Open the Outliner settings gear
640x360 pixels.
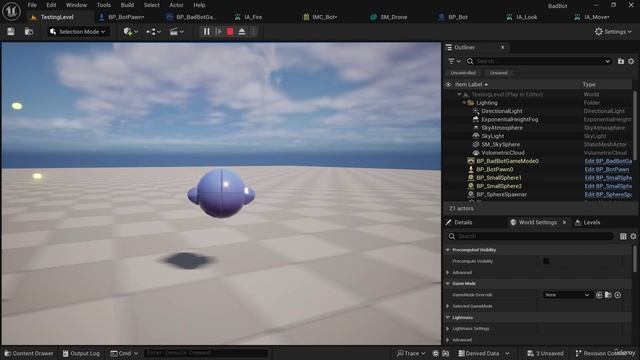[x=631, y=61]
